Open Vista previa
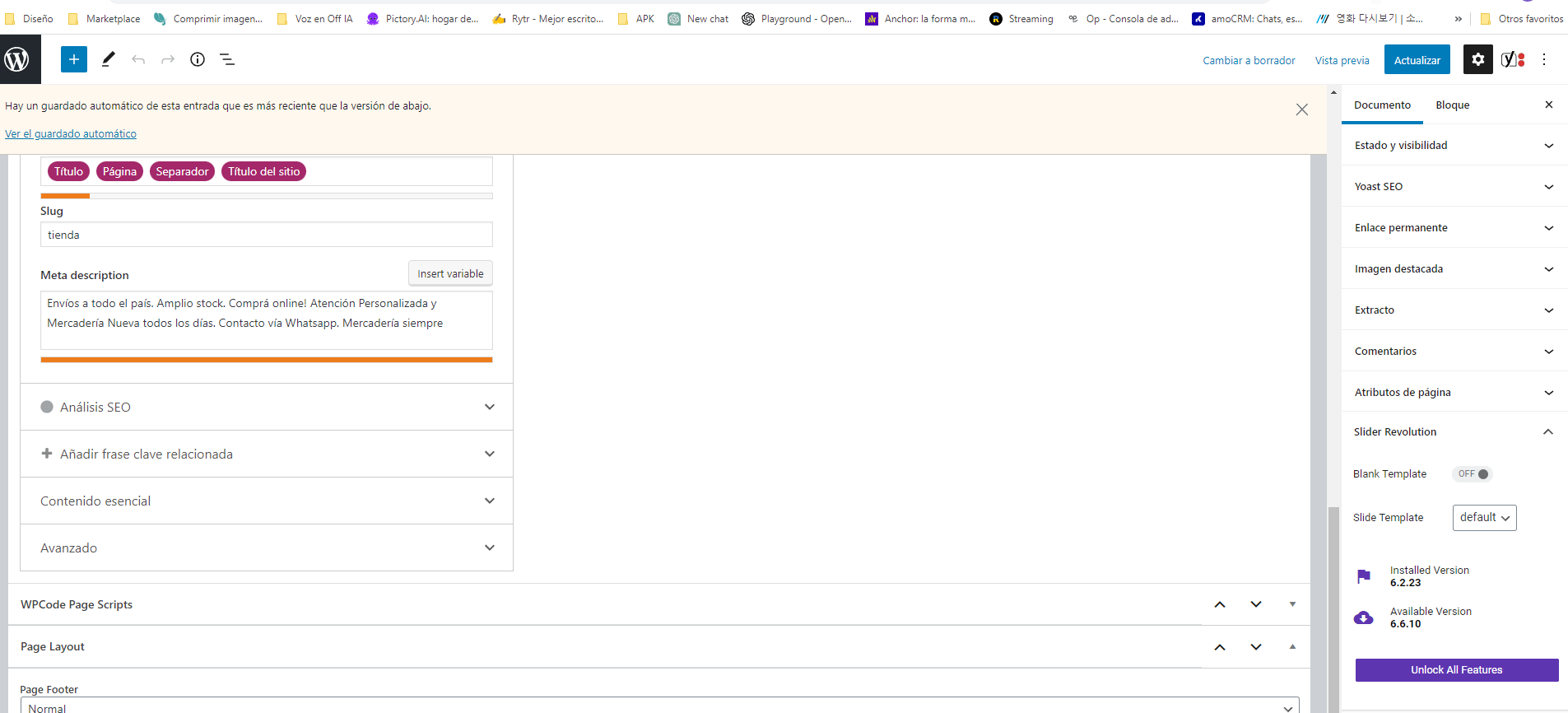 click(x=1342, y=60)
